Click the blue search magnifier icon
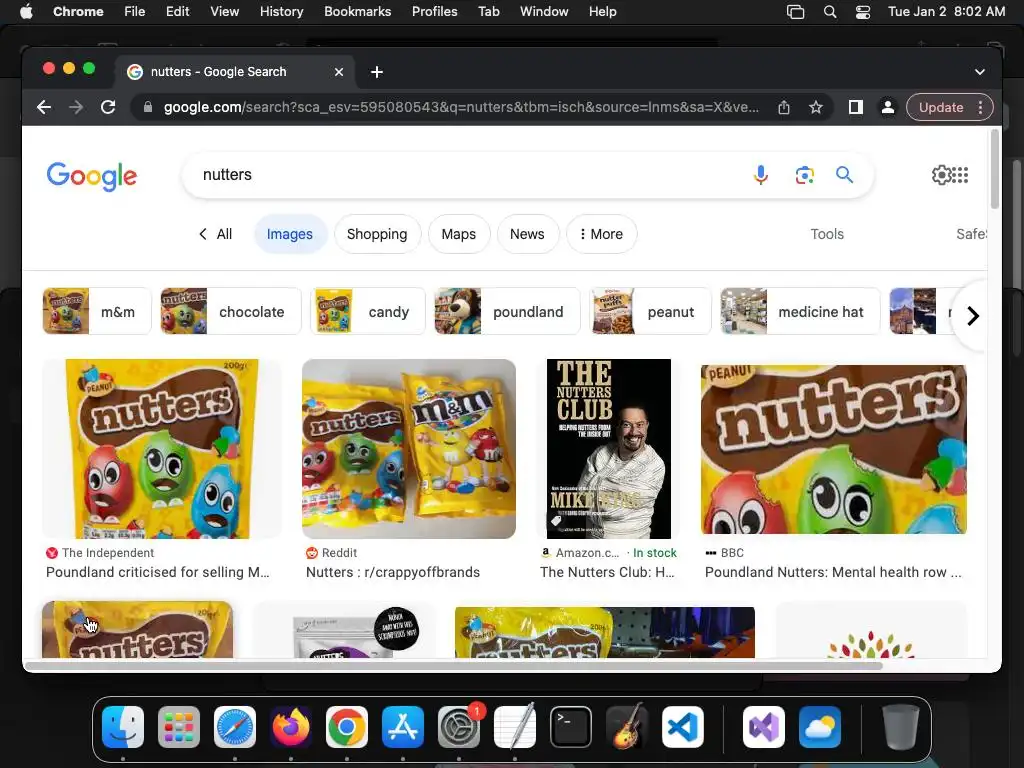The image size is (1024, 768). (844, 175)
